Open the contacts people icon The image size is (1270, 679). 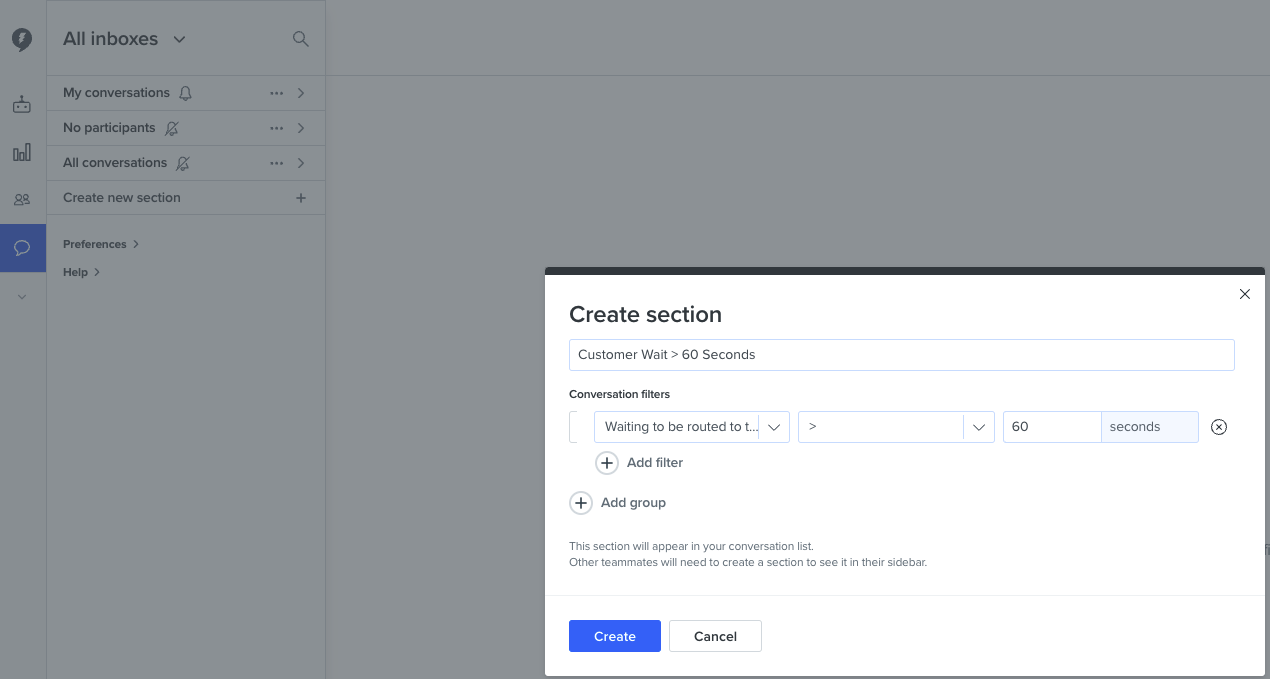pyautogui.click(x=22, y=200)
